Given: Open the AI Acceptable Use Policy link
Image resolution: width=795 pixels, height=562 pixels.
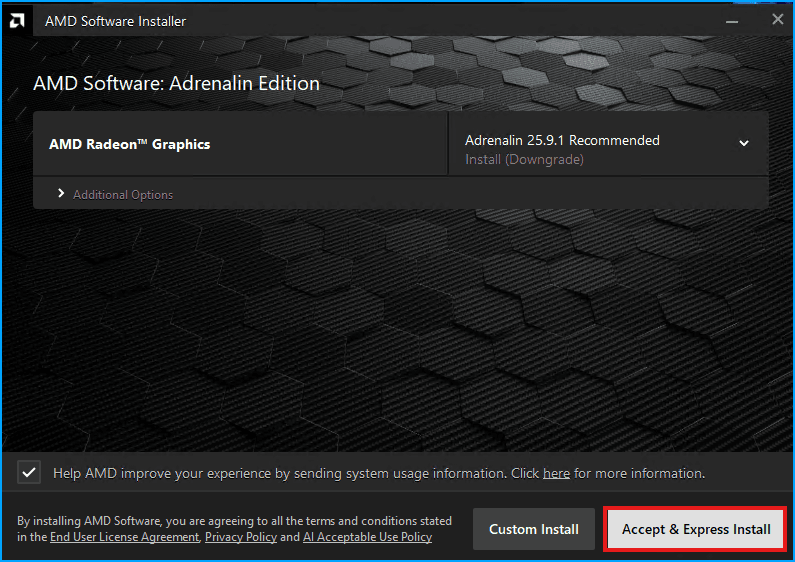Looking at the screenshot, I should [x=367, y=537].
